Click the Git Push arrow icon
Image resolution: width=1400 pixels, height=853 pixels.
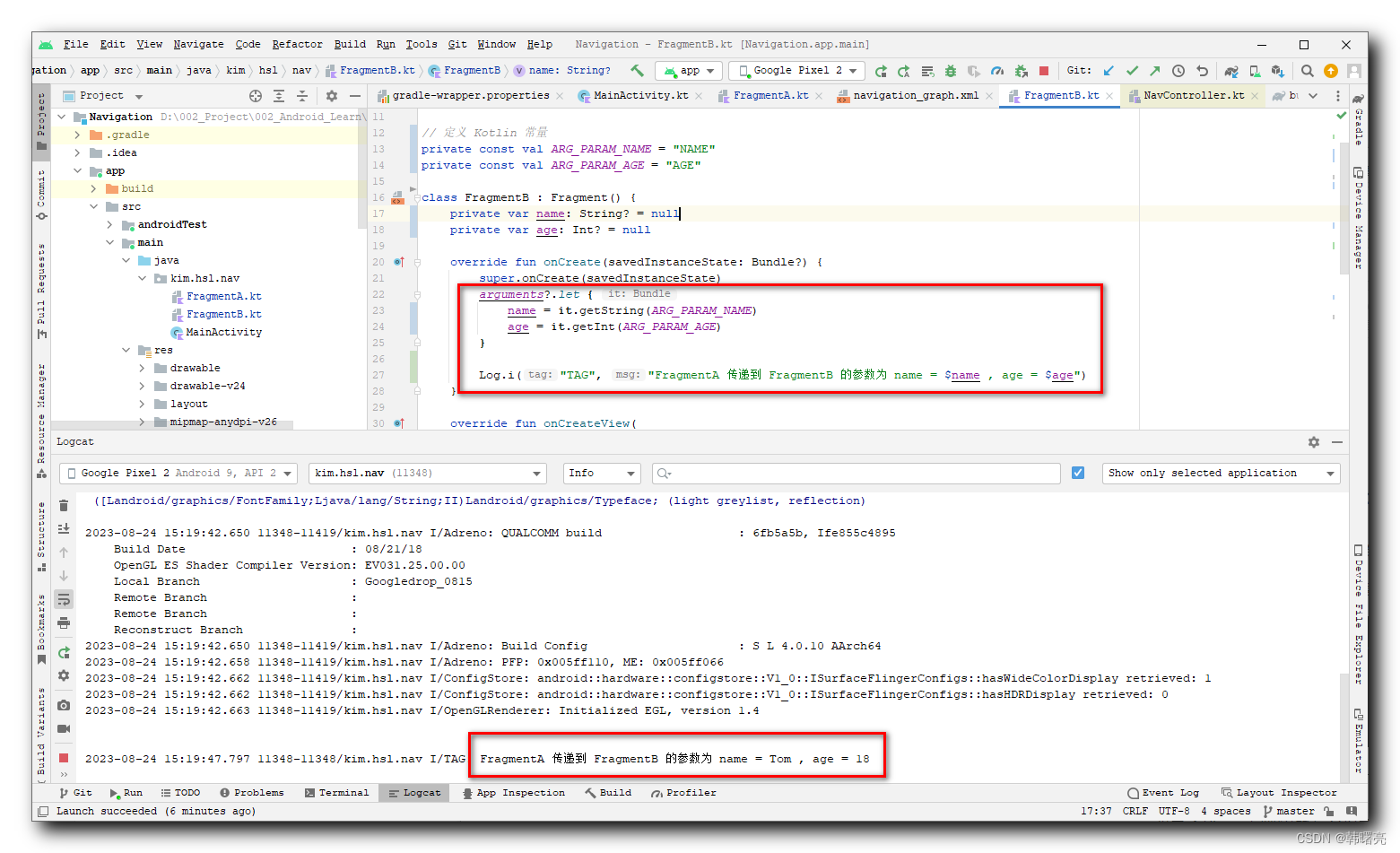1155,71
